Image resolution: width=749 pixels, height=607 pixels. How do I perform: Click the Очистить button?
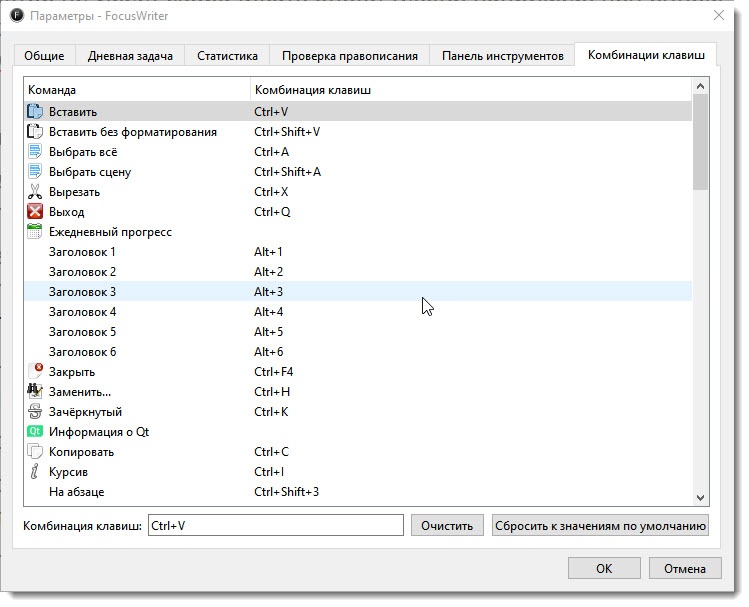(x=447, y=526)
